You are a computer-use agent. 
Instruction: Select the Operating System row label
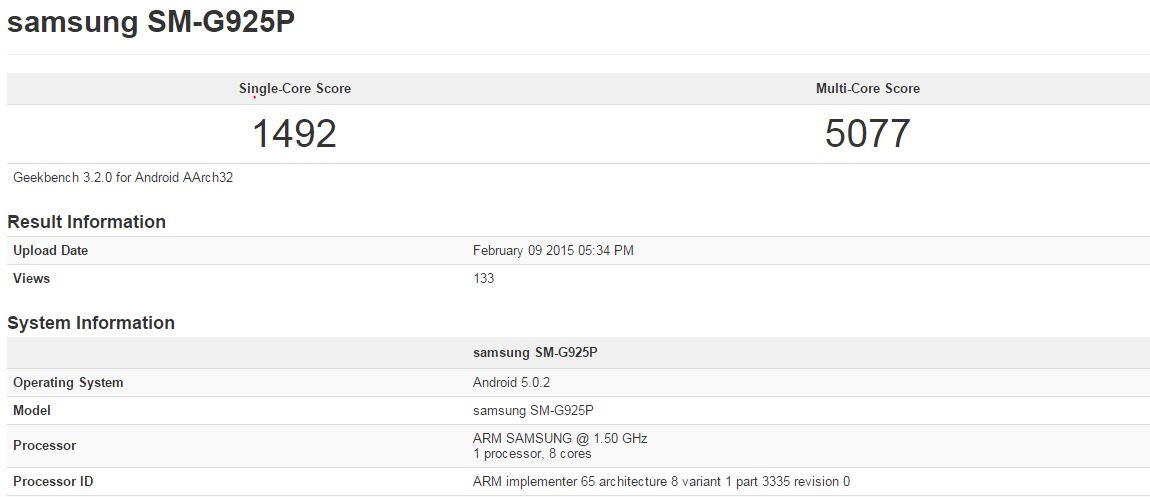pos(68,383)
